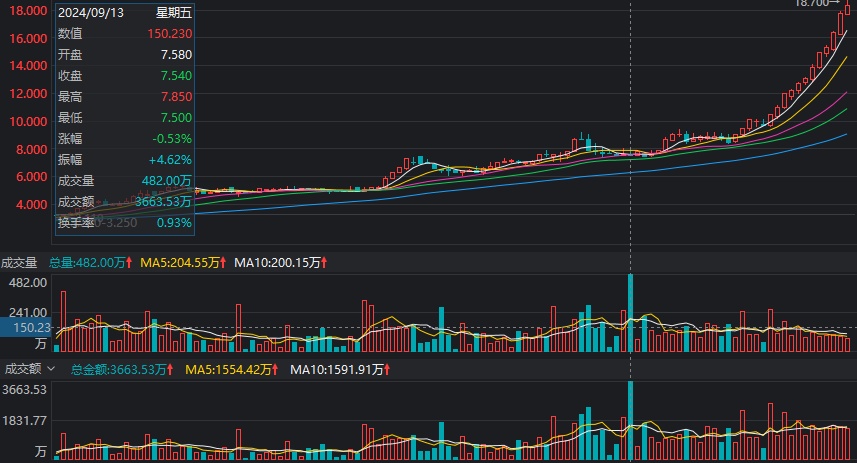Click the tallest volume bar in 成交量 panel
Screen dimensions: 857x463
click(x=630, y=312)
